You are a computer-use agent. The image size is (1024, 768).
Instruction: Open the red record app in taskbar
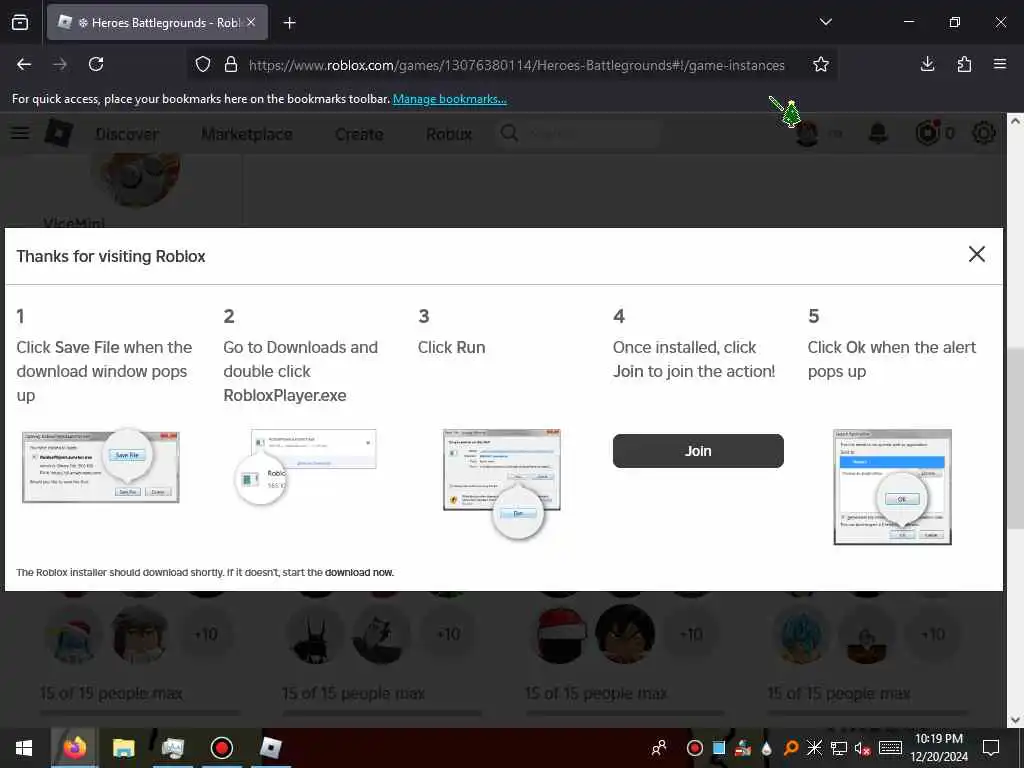click(221, 748)
